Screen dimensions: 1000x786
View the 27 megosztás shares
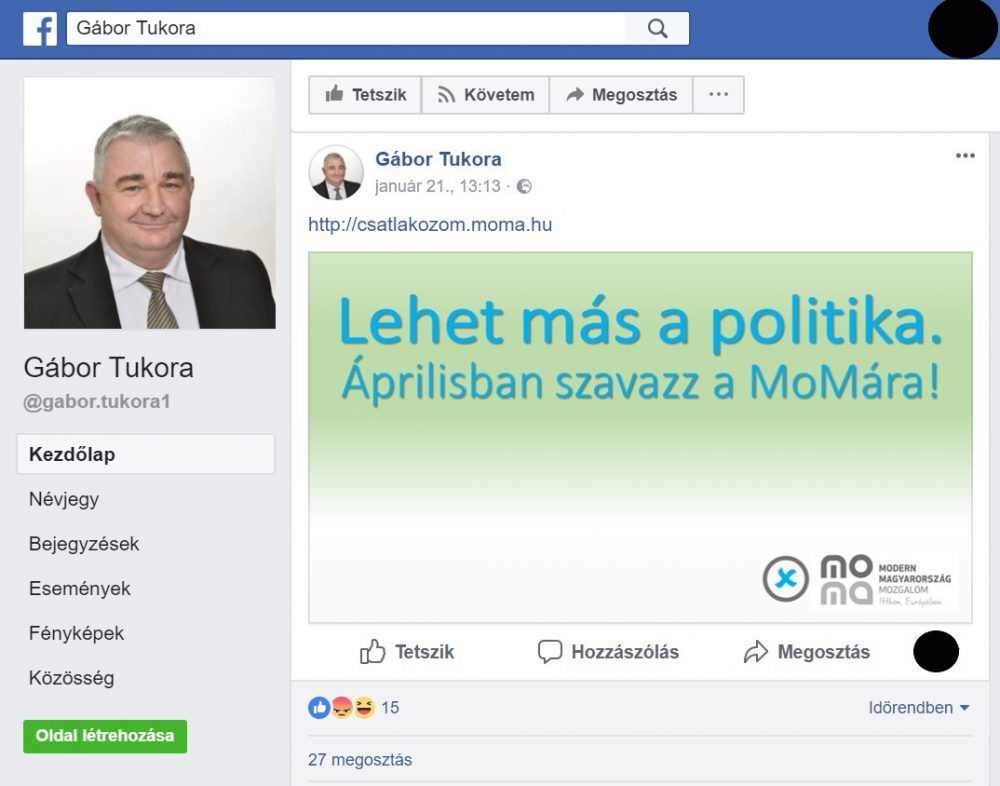click(360, 760)
